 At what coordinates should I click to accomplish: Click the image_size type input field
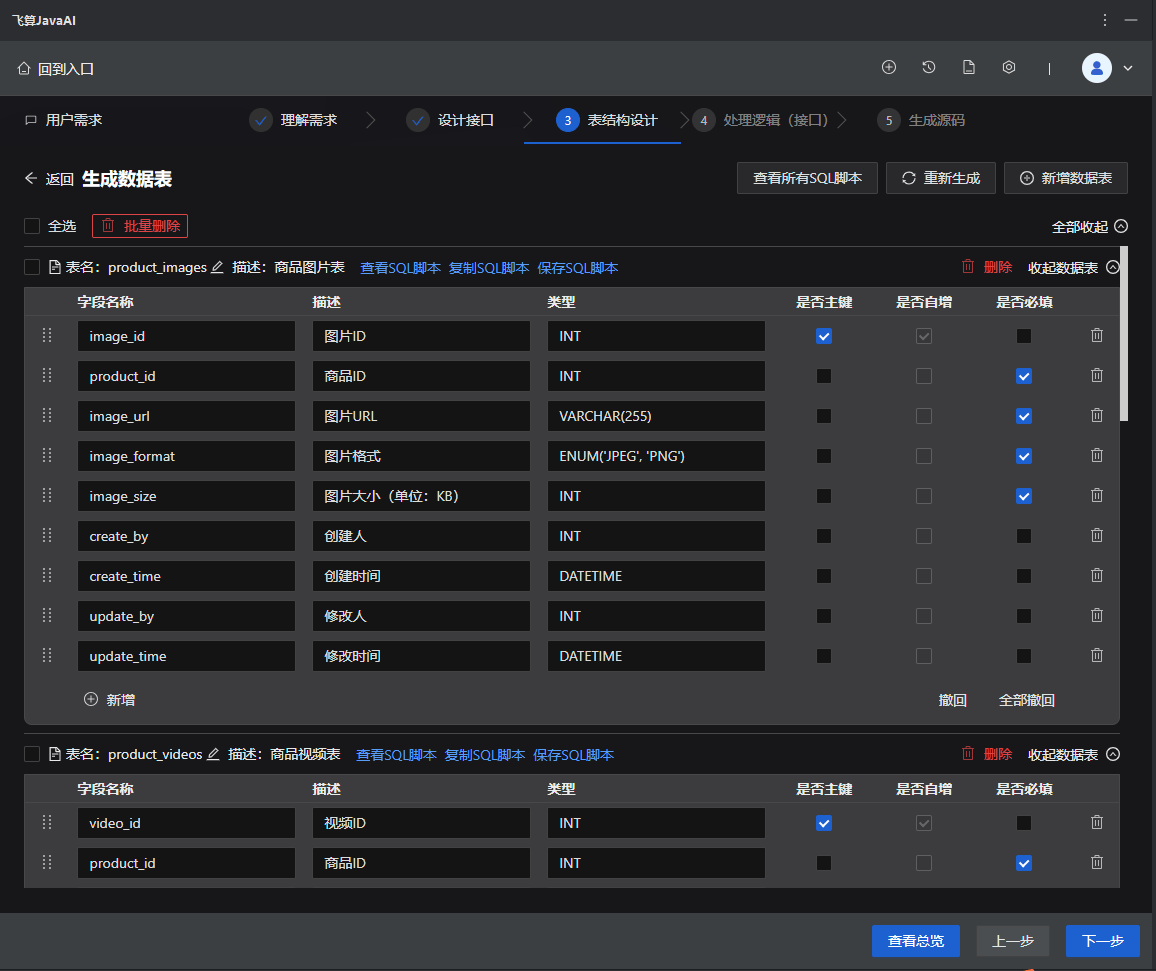[656, 496]
